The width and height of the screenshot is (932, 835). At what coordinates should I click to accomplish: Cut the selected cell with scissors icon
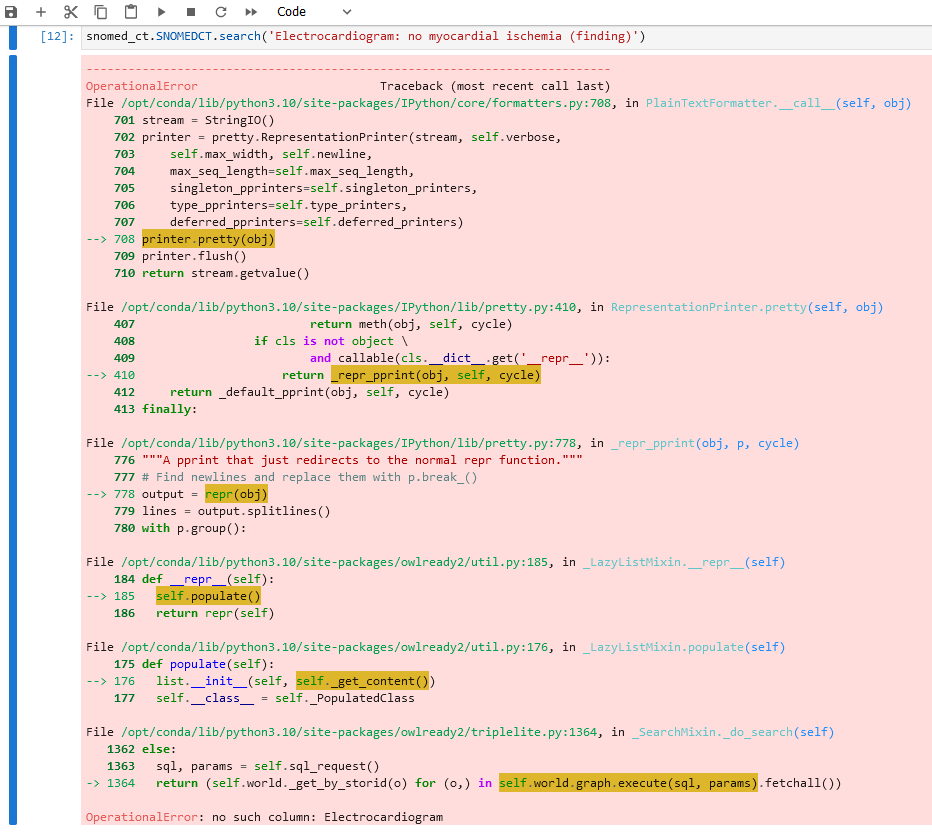(71, 12)
